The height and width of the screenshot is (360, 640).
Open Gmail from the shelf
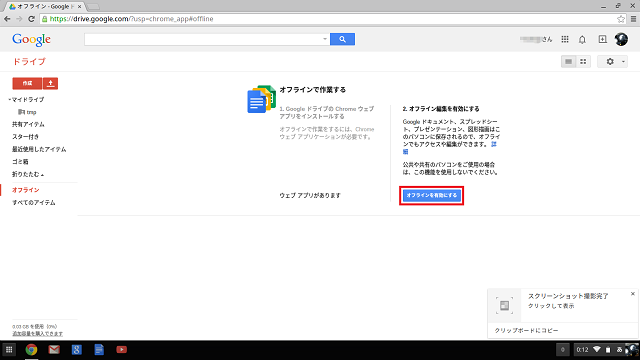[x=54, y=350]
